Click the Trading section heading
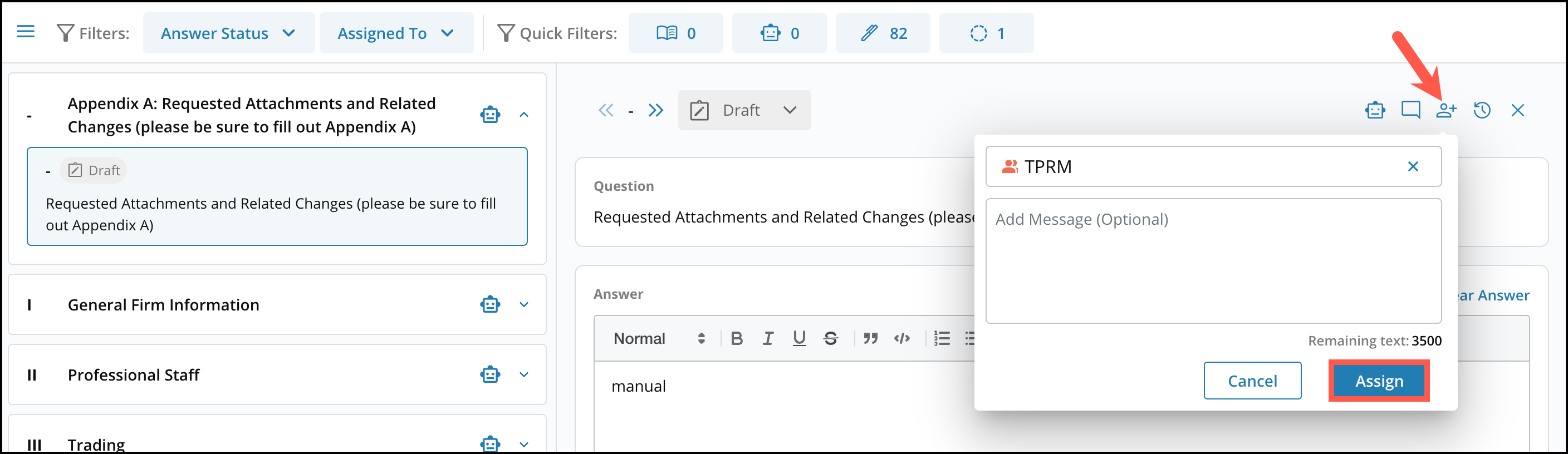 pos(96,444)
